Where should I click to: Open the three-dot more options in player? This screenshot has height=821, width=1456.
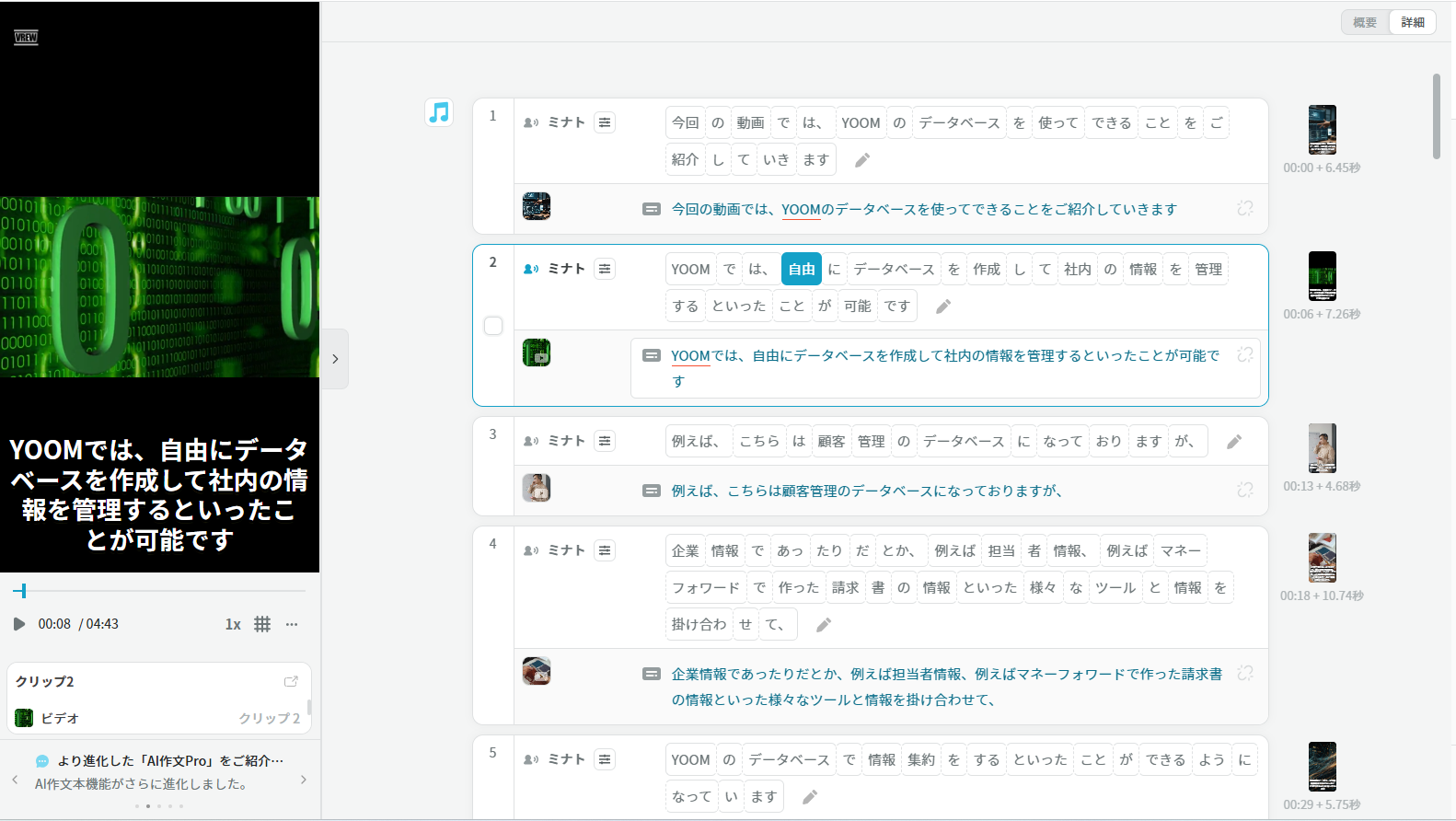point(292,624)
